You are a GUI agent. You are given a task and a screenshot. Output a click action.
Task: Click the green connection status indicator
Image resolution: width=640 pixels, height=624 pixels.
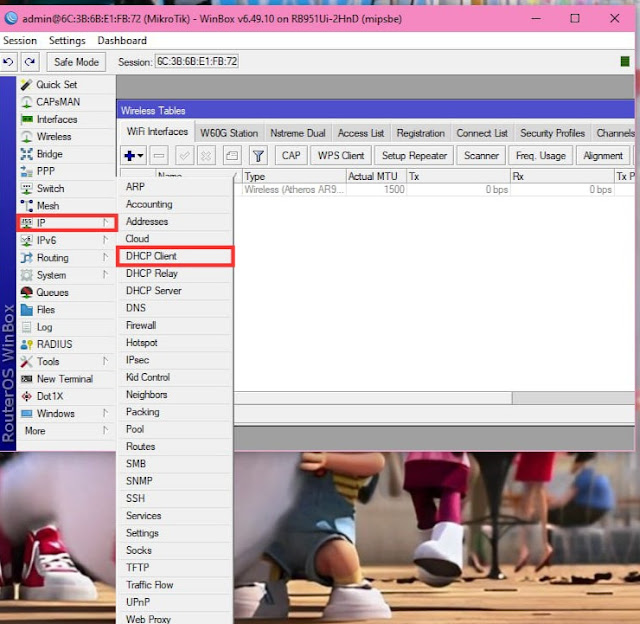(625, 62)
